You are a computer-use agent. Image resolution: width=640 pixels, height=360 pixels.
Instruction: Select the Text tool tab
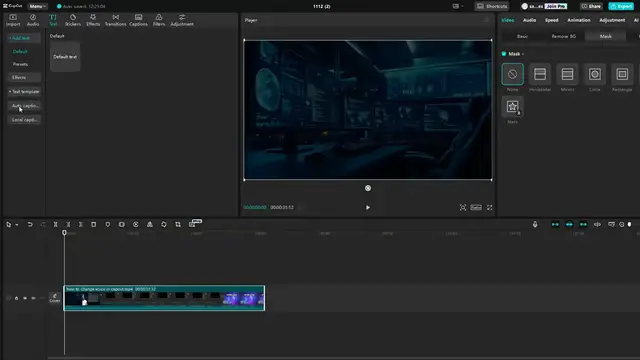pyautogui.click(x=53, y=20)
